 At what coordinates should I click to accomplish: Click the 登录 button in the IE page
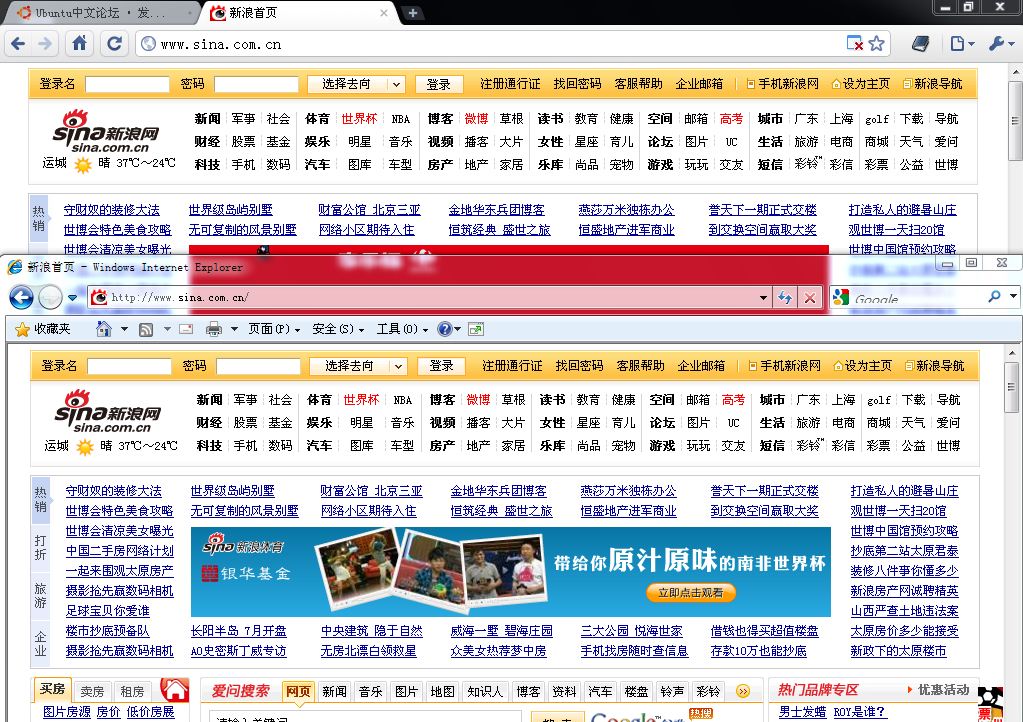click(x=441, y=366)
